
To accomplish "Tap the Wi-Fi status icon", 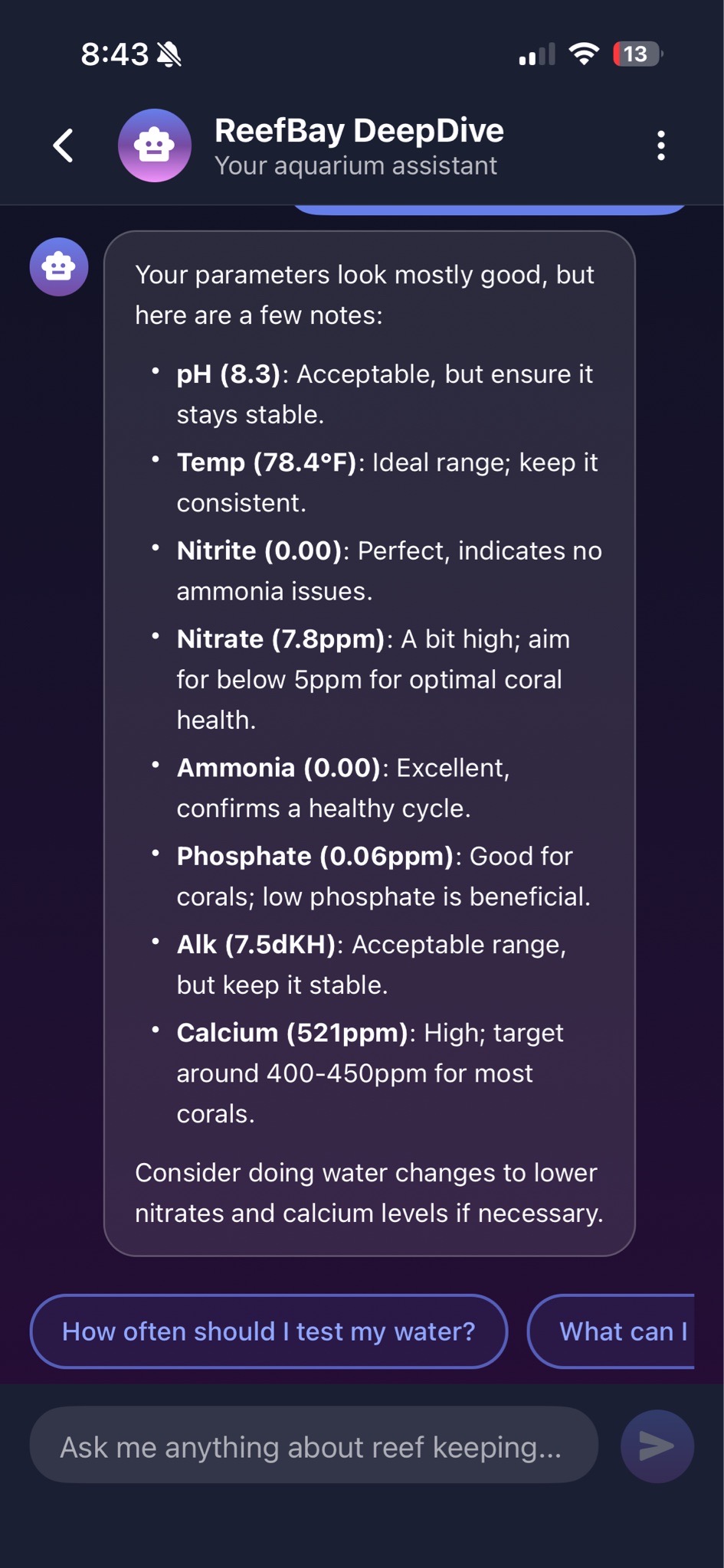I will click(584, 54).
